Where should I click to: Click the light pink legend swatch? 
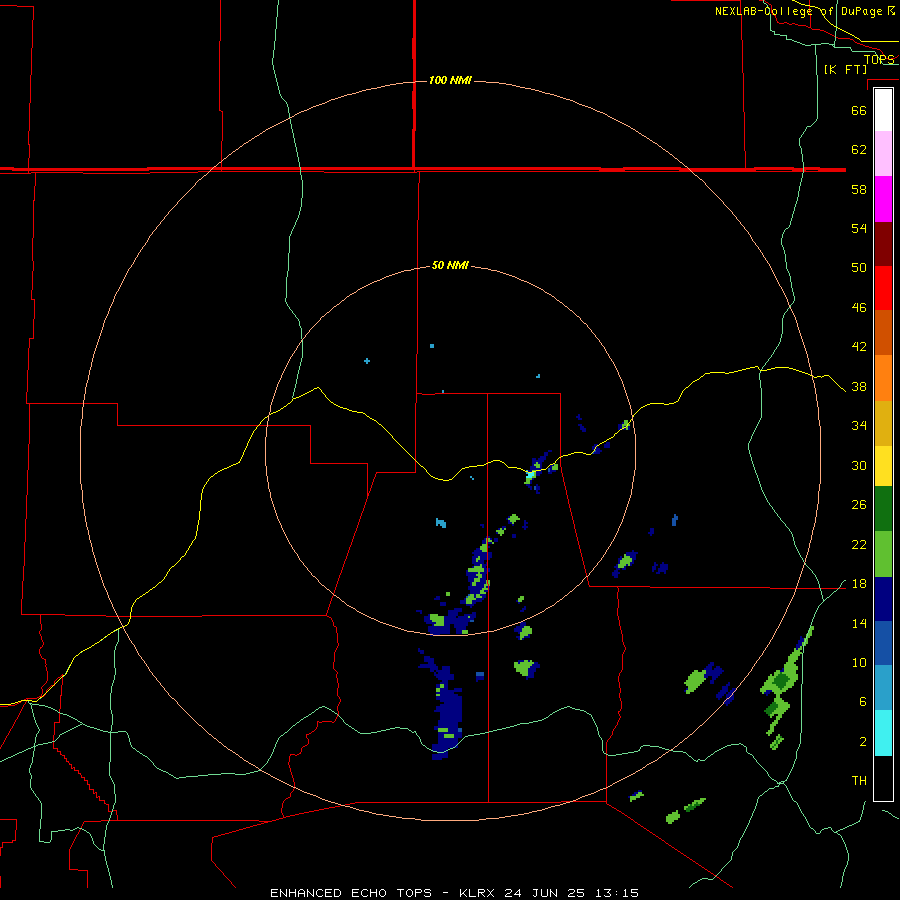883,154
